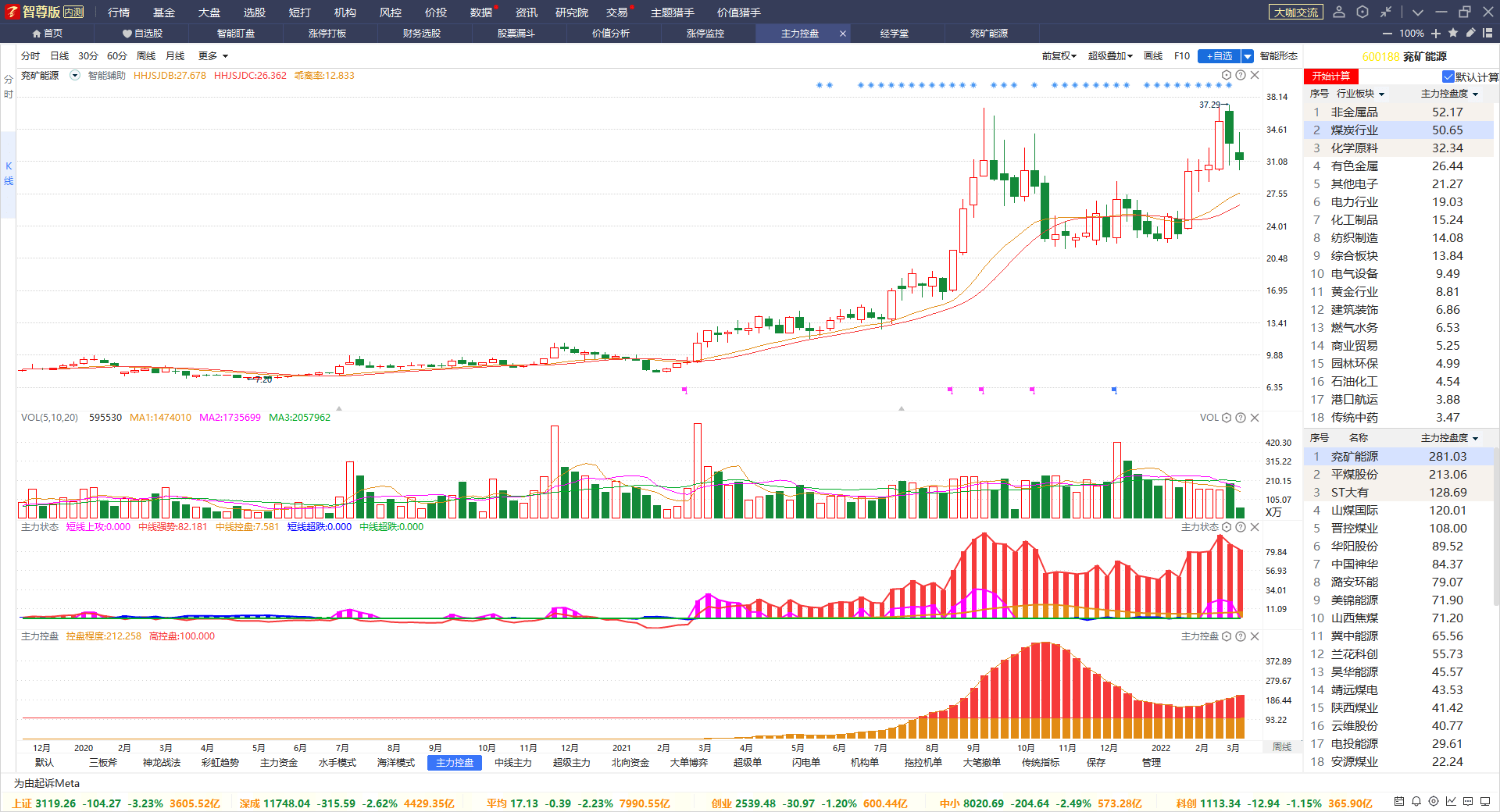Select the 月线 period option
The height and width of the screenshot is (812, 1500).
coord(175,56)
